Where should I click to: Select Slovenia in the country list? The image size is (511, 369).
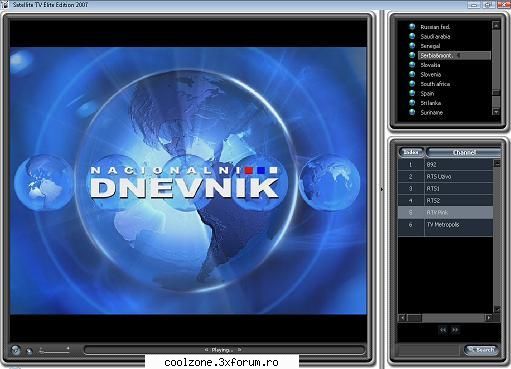tap(431, 74)
